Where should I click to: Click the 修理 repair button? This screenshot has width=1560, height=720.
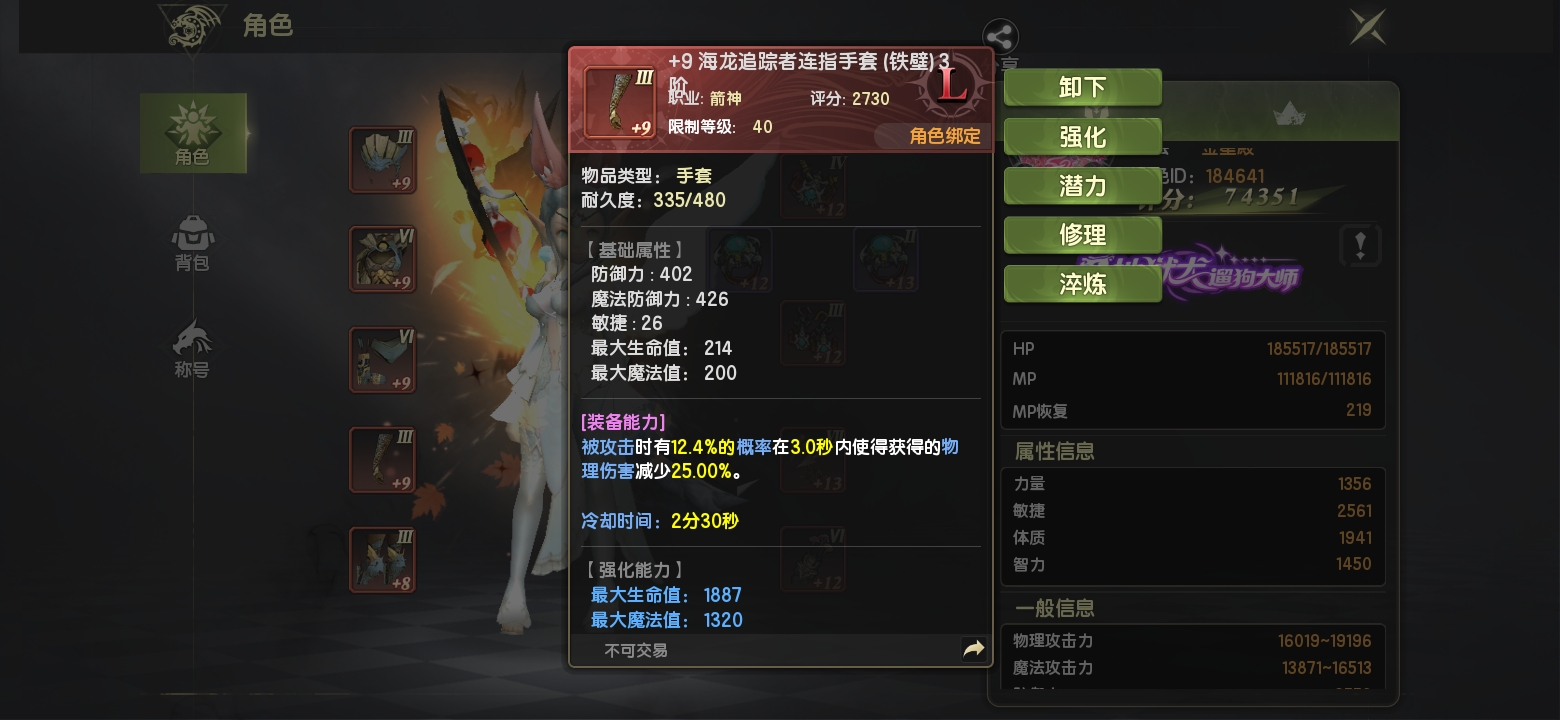tap(1082, 234)
